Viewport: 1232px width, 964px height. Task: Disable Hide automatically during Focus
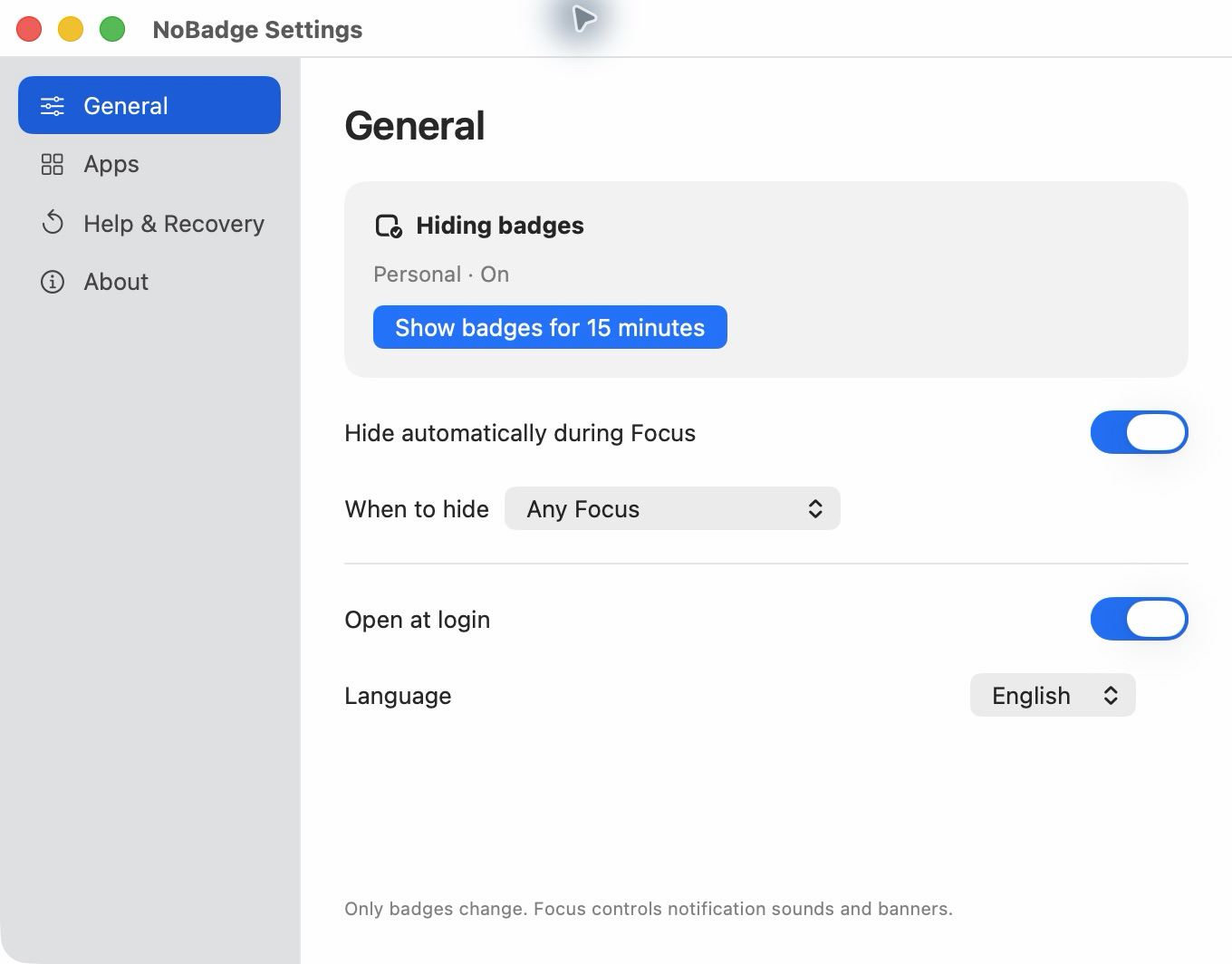1139,432
